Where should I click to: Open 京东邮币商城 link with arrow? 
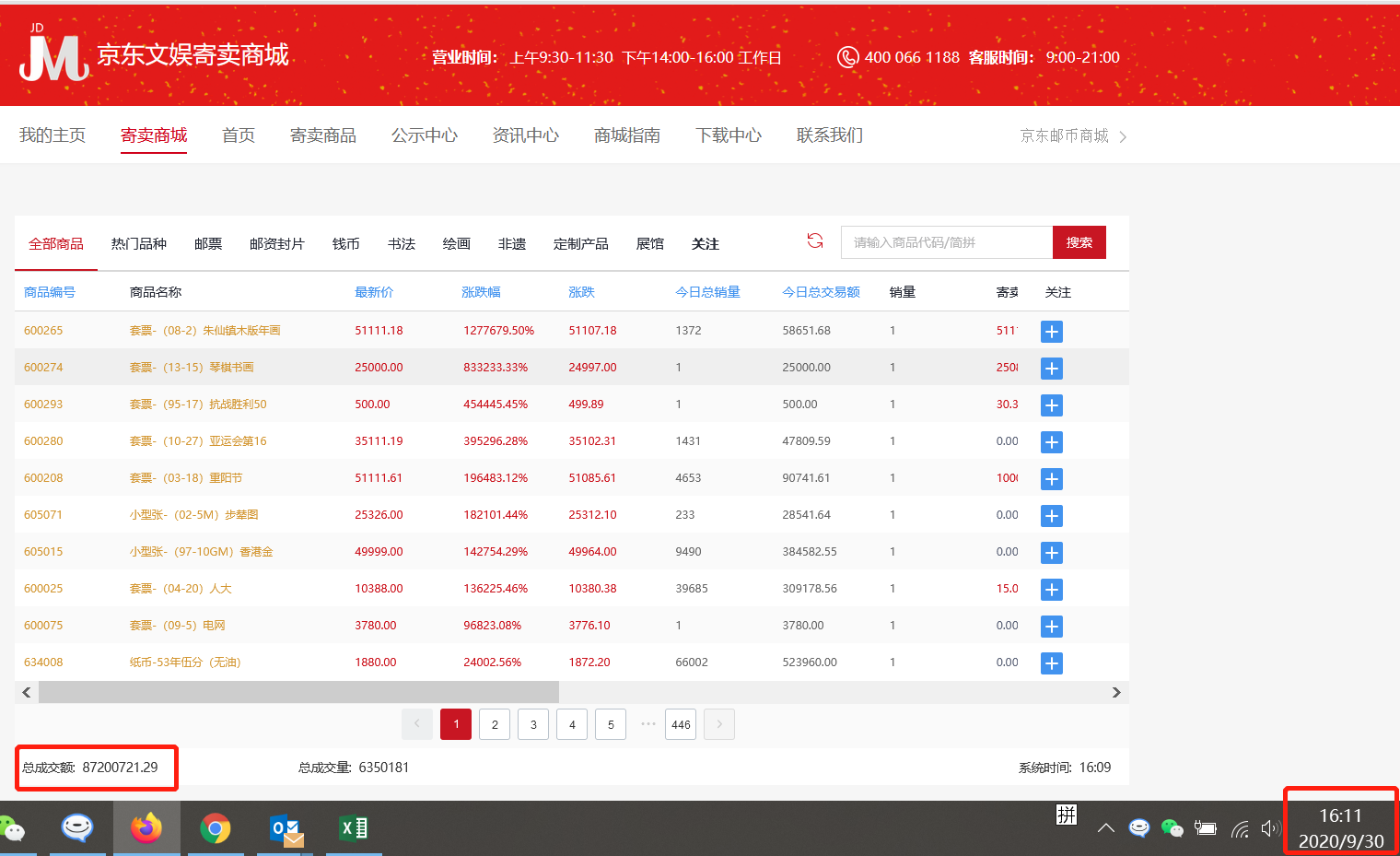coord(1074,136)
